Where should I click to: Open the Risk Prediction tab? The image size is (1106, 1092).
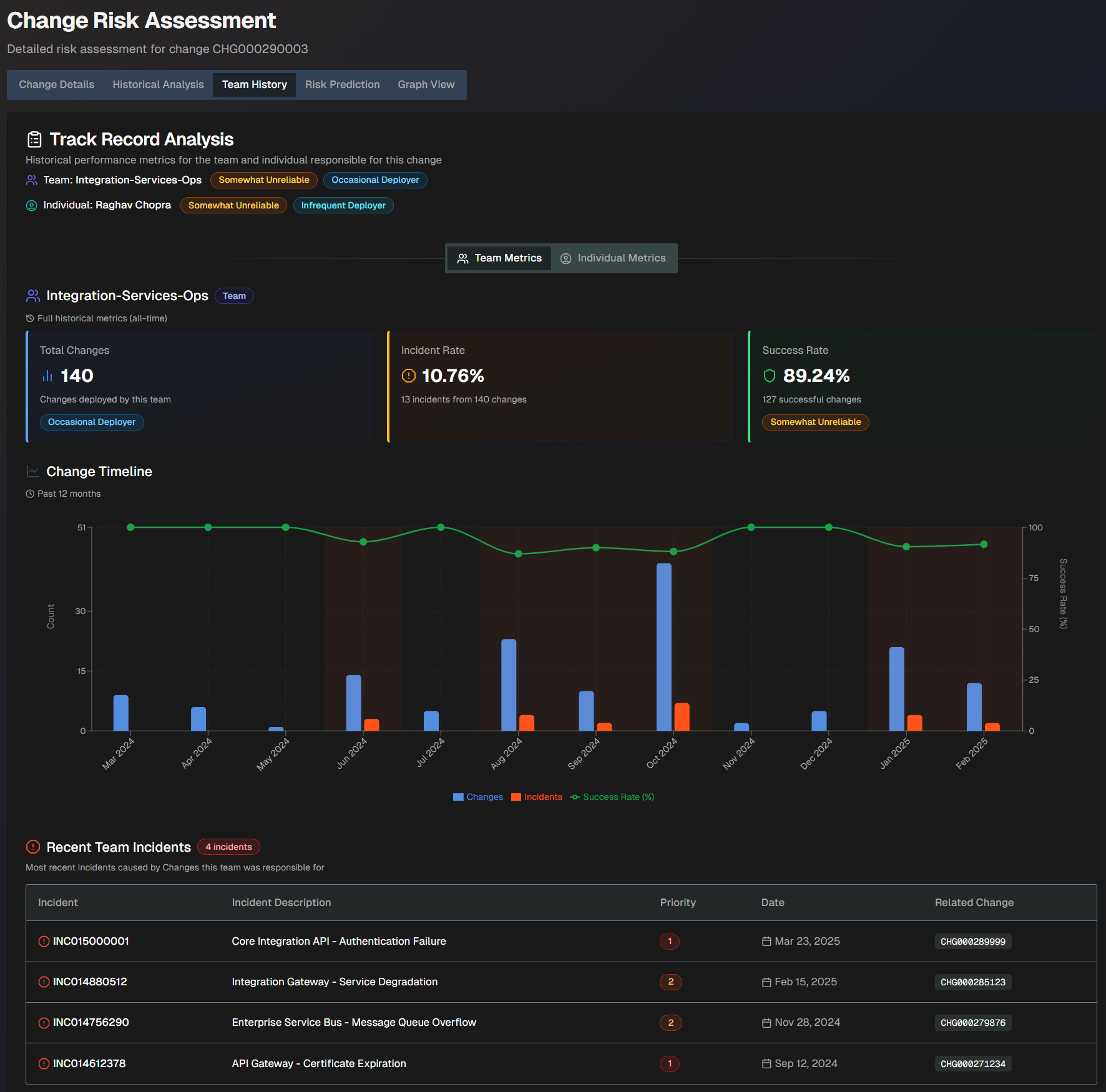pyautogui.click(x=342, y=85)
